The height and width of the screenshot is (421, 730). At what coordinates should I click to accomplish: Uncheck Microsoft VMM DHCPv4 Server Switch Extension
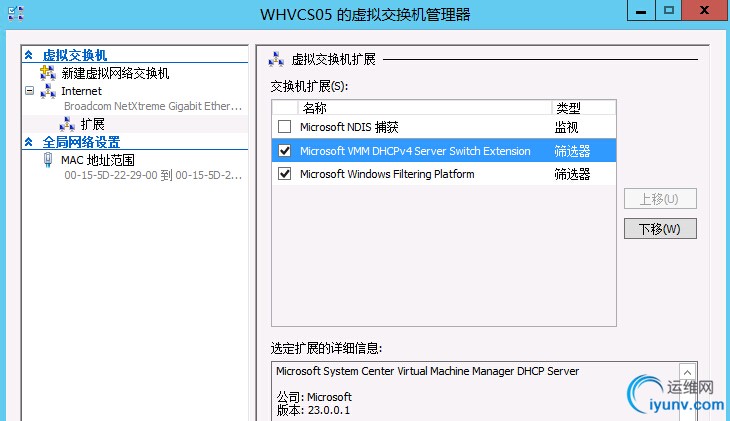click(x=284, y=150)
